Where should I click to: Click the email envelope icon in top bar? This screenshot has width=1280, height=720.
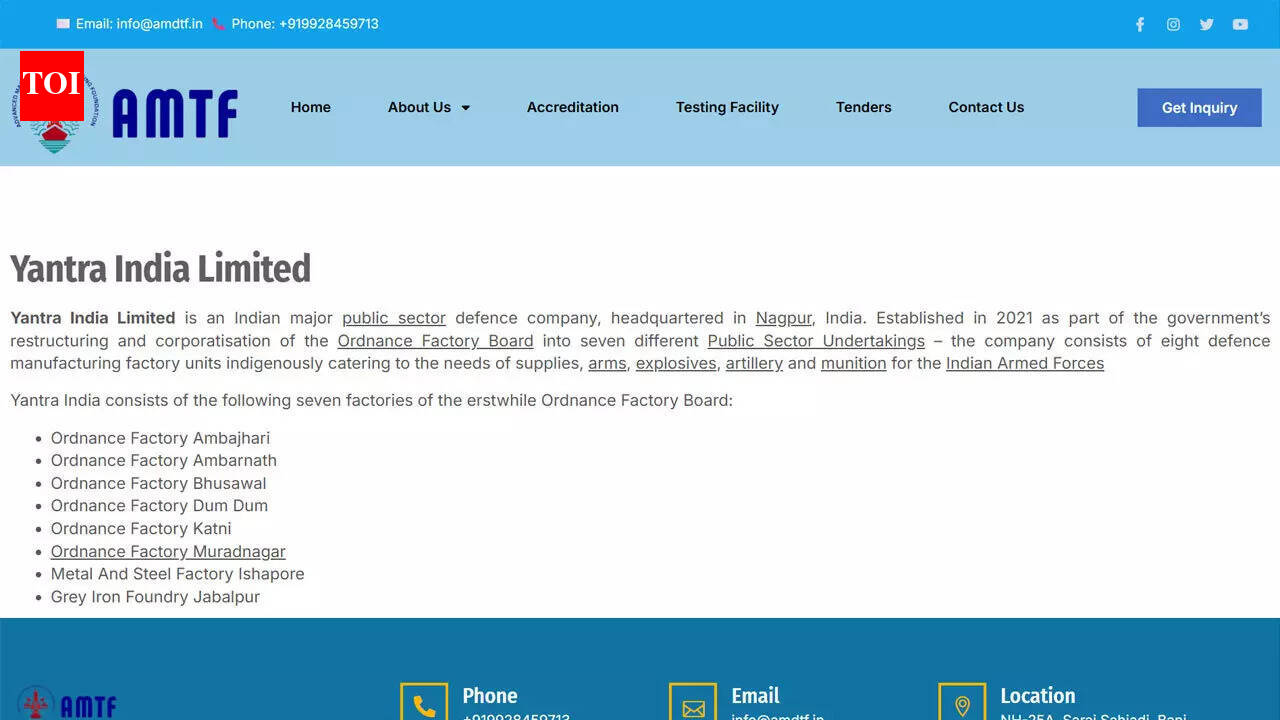click(62, 23)
